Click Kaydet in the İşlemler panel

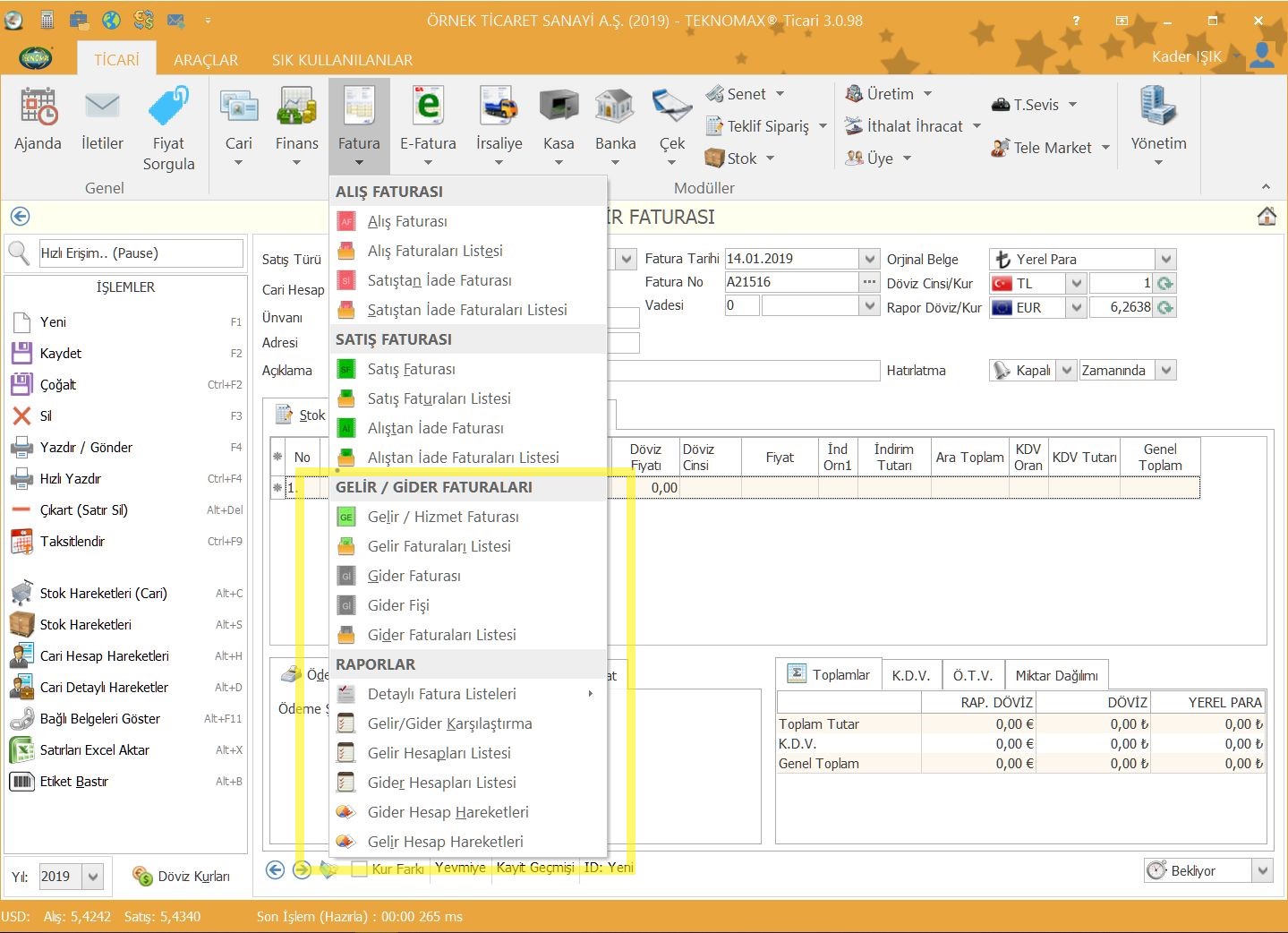pos(61,354)
